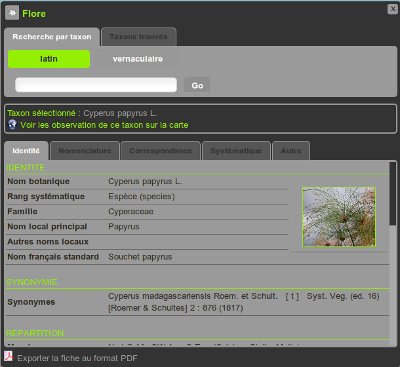This screenshot has width=400, height=367.
Task: Click Exporter la fiche au format PDF
Action: click(x=77, y=358)
